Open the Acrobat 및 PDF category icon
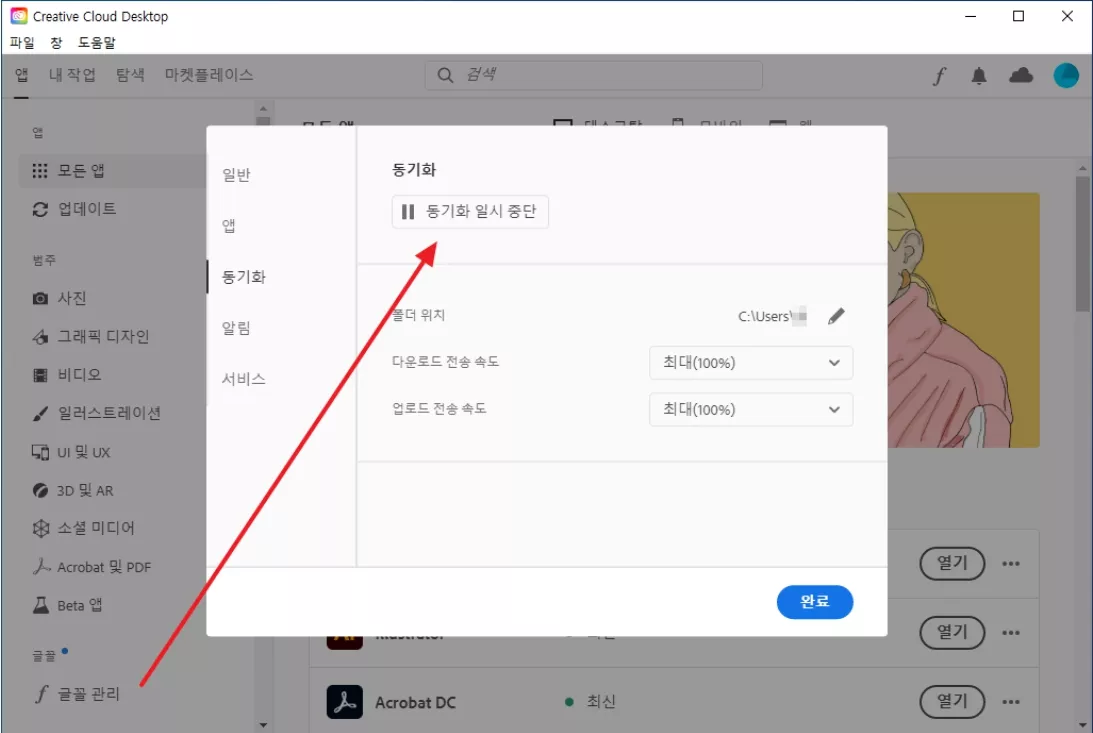Viewport: 1093px width, 733px height. click(x=38, y=566)
